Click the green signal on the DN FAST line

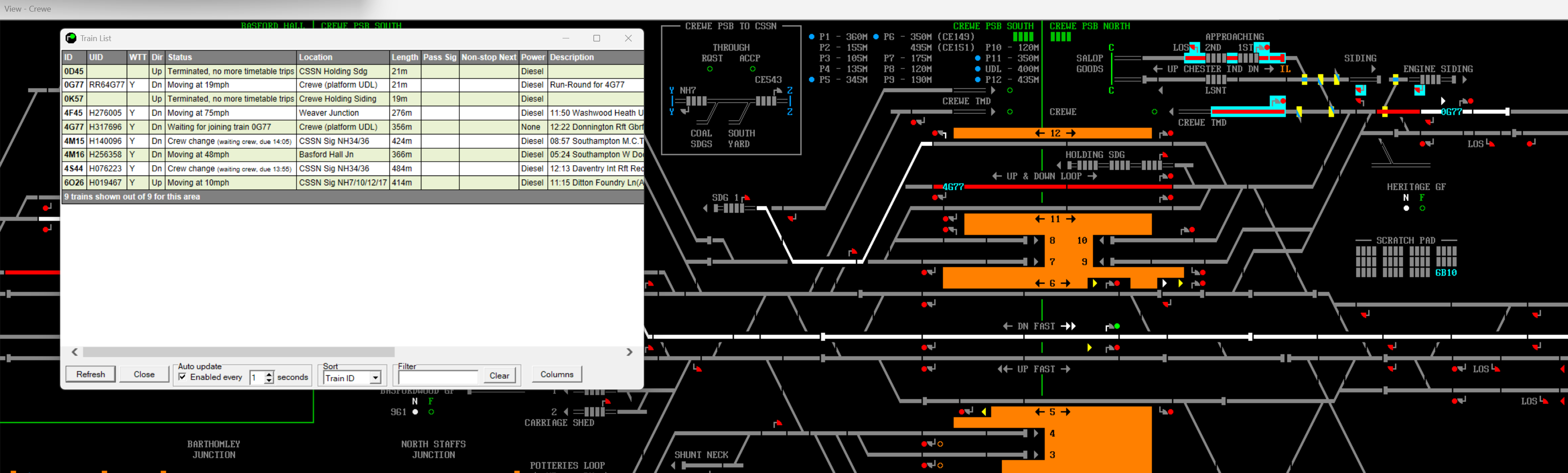click(x=1117, y=326)
